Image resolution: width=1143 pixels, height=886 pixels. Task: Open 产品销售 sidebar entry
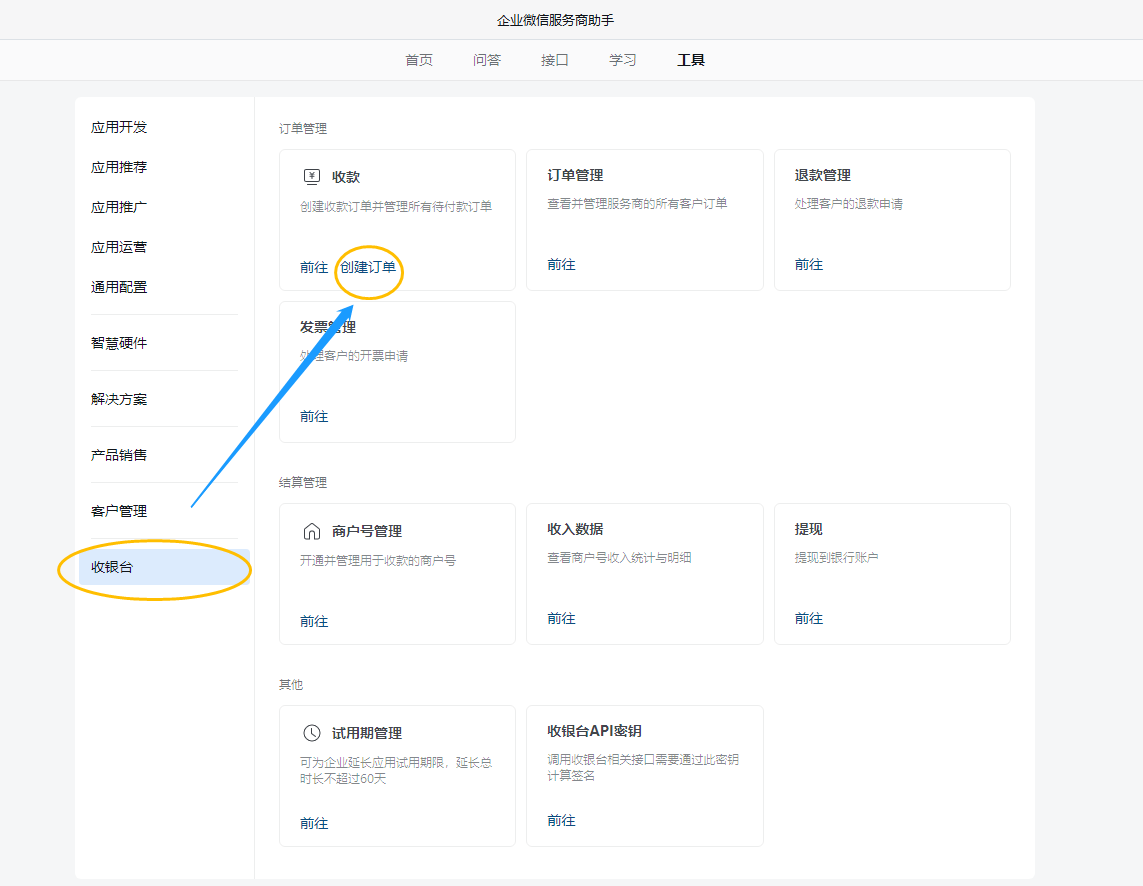(119, 455)
